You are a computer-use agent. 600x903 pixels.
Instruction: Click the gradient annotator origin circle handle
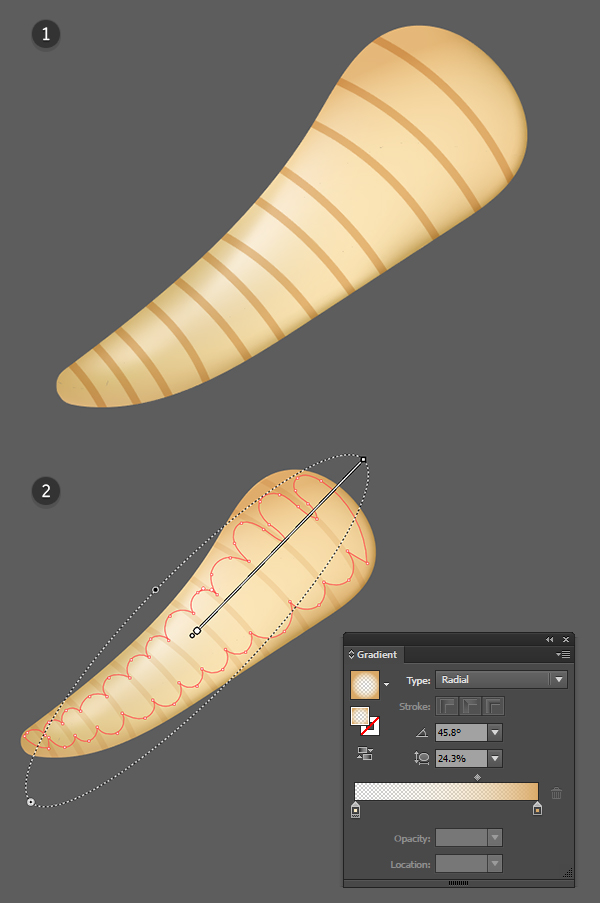[195, 633]
